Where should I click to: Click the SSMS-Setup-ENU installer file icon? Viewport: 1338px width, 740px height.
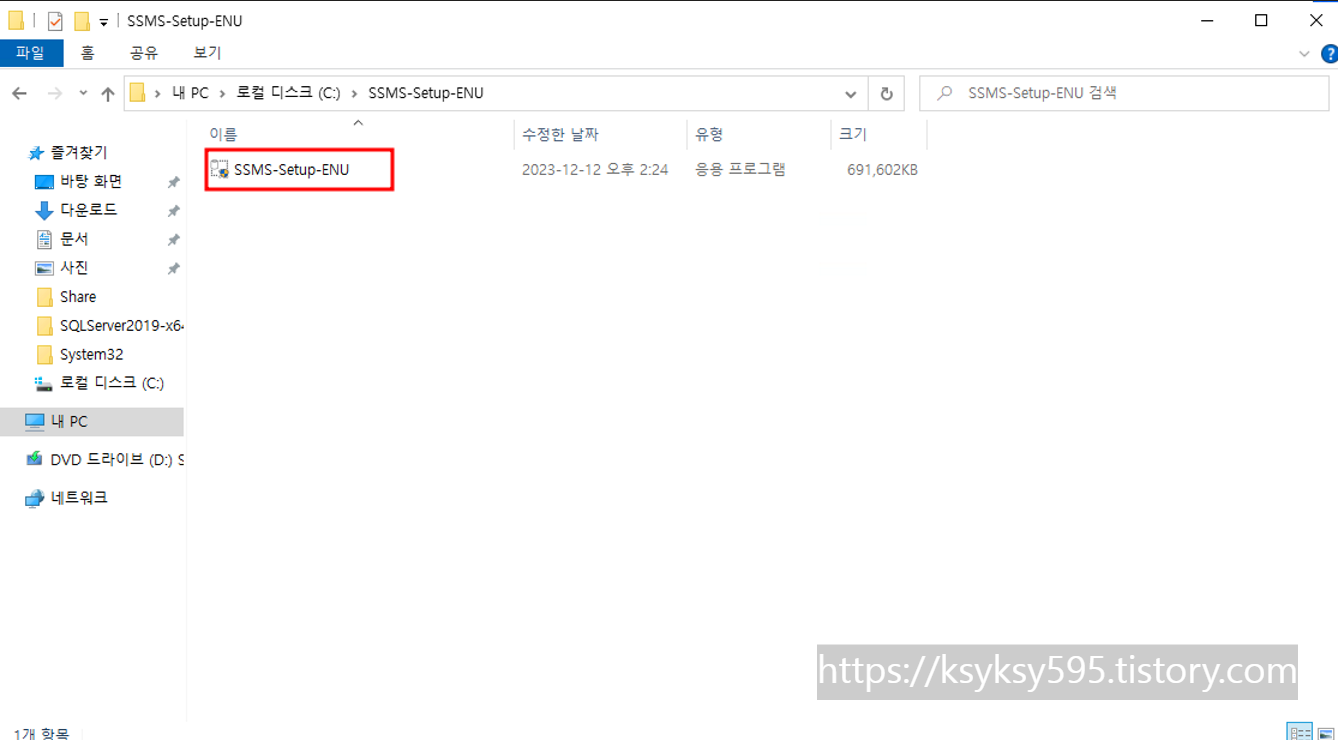tap(219, 170)
